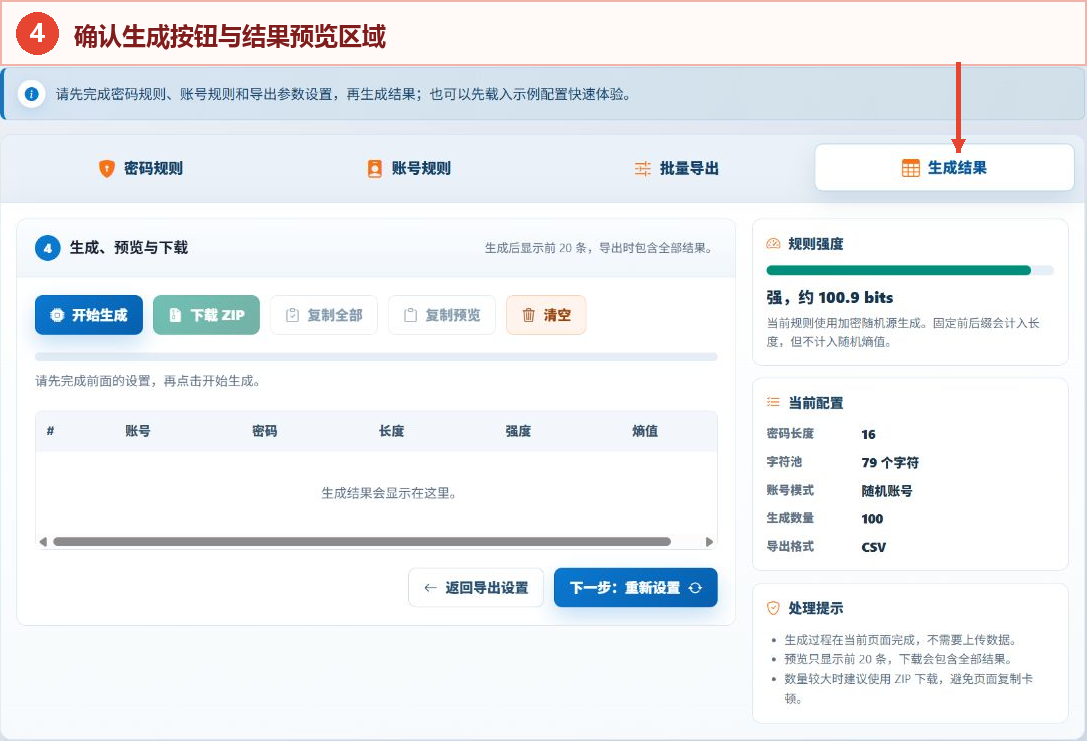Image resolution: width=1087 pixels, height=741 pixels.
Task: Start generation with 开始生成
Action: click(89, 315)
